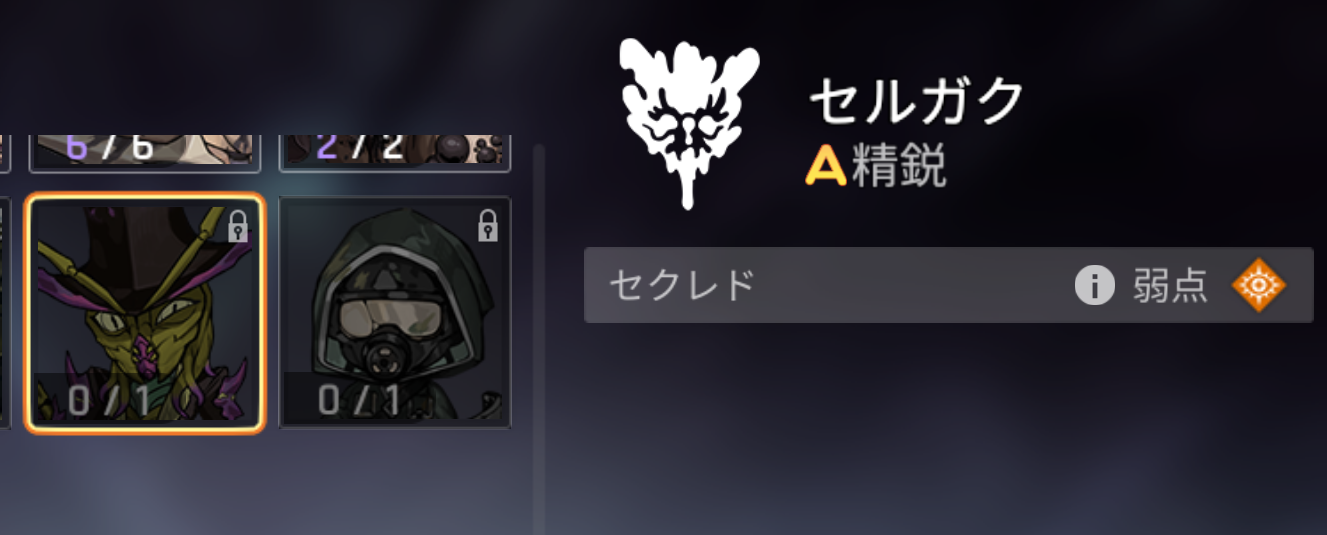The width and height of the screenshot is (1327, 535).
Task: Click the 精鋭 rank label
Action: pyautogui.click(x=899, y=168)
